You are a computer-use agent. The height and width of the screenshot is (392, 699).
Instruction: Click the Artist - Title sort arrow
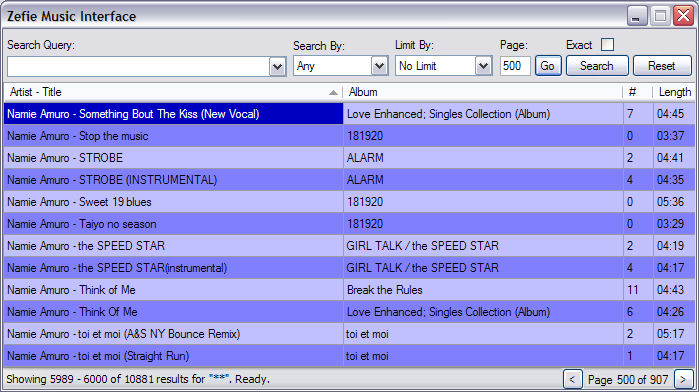point(333,93)
